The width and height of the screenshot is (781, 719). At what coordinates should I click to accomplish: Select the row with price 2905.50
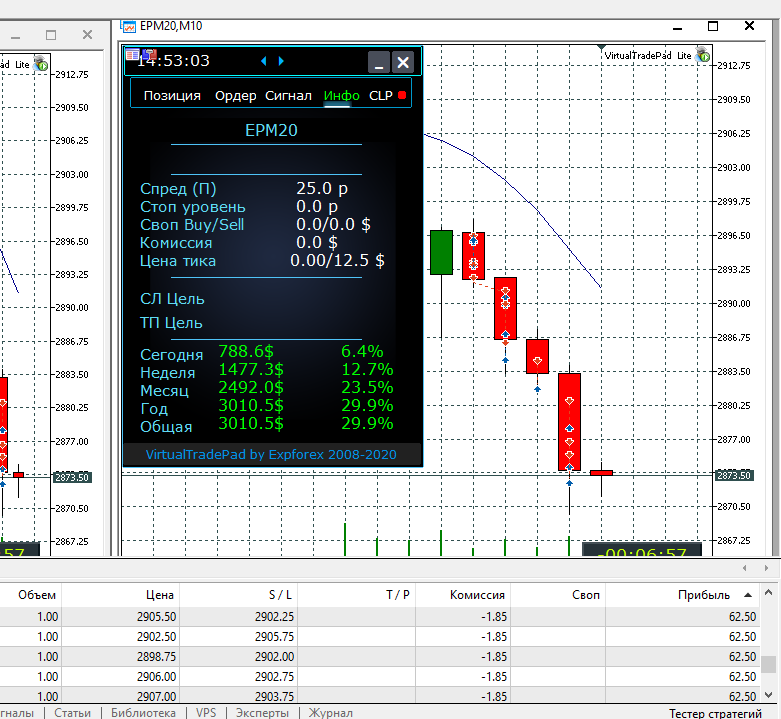coord(380,616)
